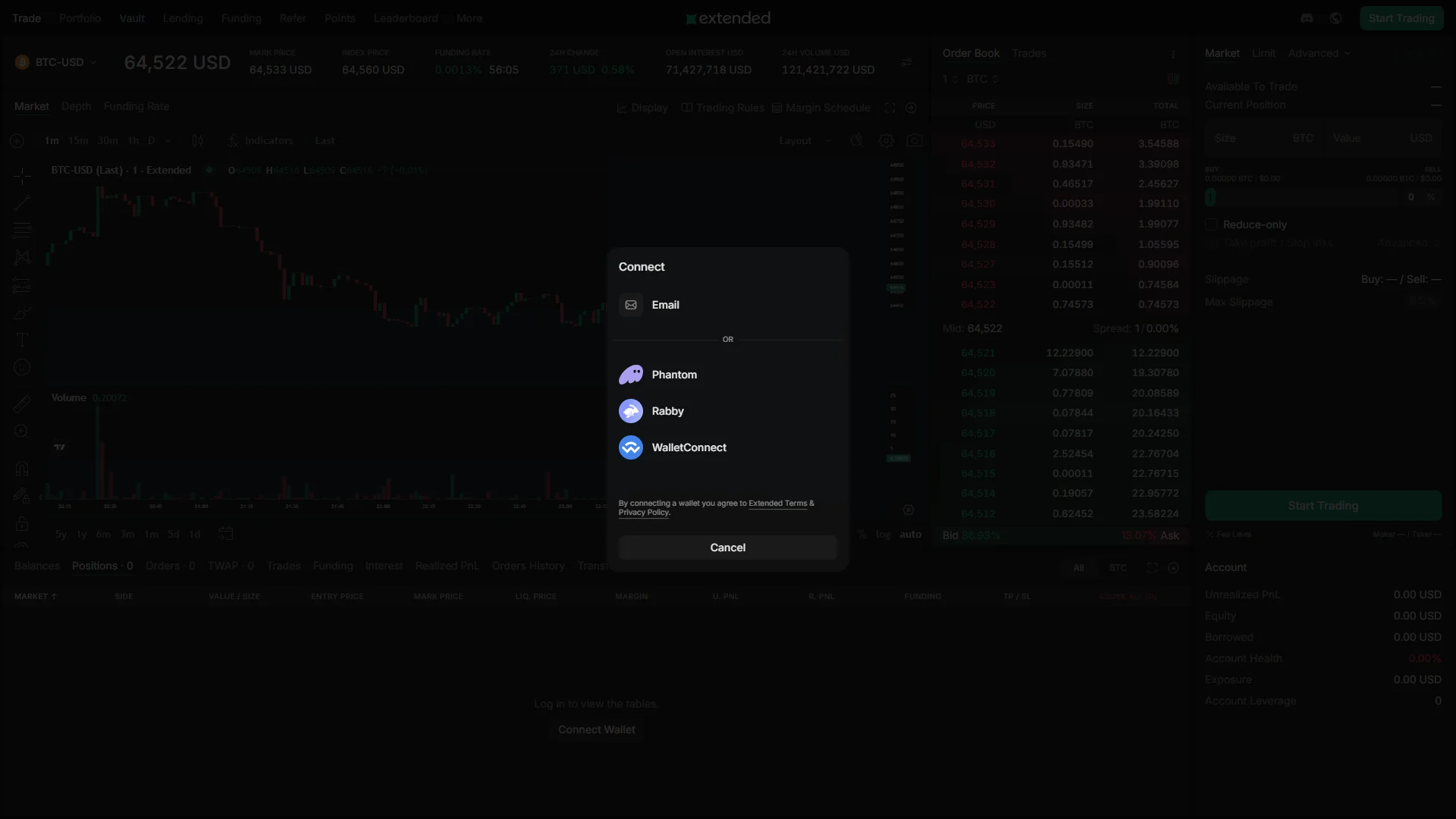Viewport: 1456px width, 819px height.
Task: Select the text annotation tool
Action: click(22, 340)
